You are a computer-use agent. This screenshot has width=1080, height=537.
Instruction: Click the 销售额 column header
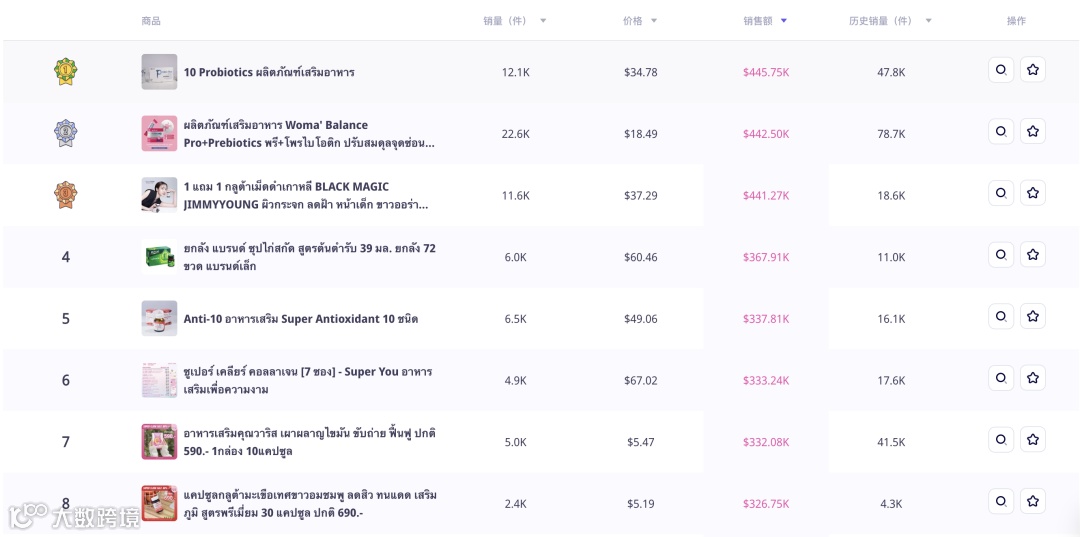(759, 20)
